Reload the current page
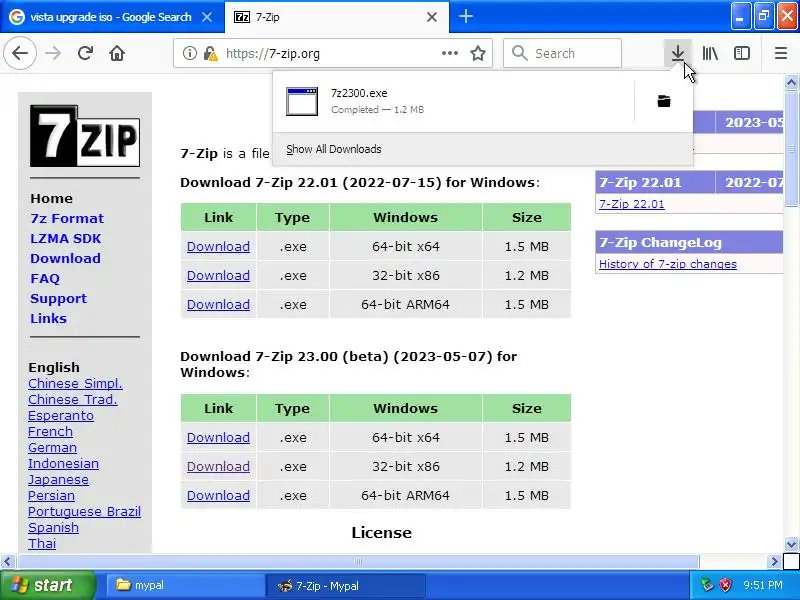800x600 pixels. [x=85, y=53]
